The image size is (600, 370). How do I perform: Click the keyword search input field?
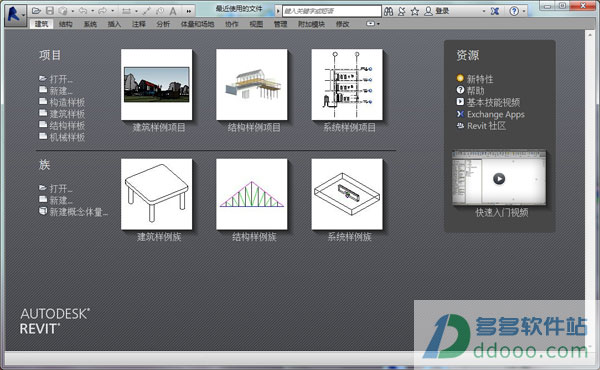pos(331,11)
